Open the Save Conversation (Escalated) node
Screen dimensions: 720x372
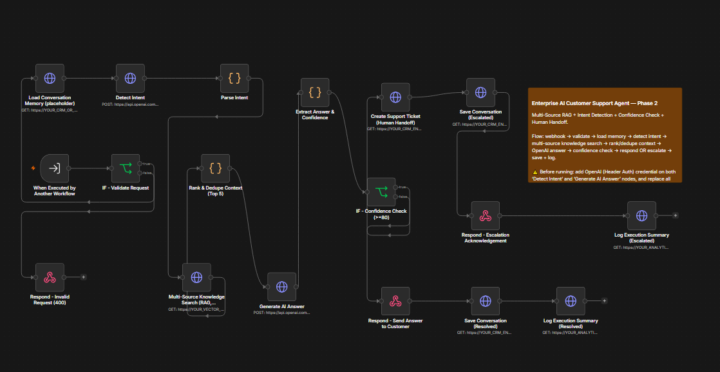480,92
